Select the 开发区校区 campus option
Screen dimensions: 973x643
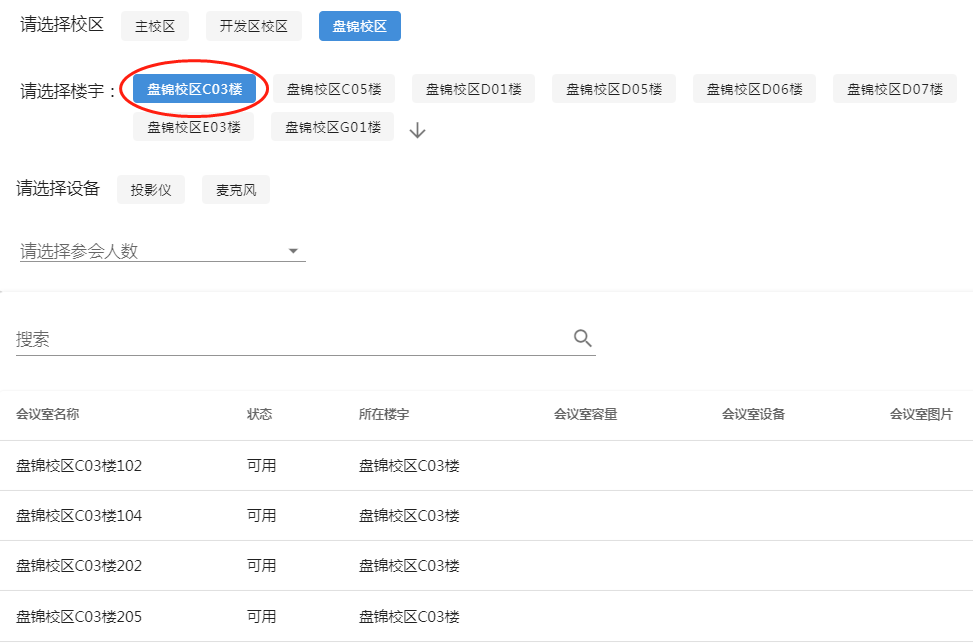coord(253,27)
